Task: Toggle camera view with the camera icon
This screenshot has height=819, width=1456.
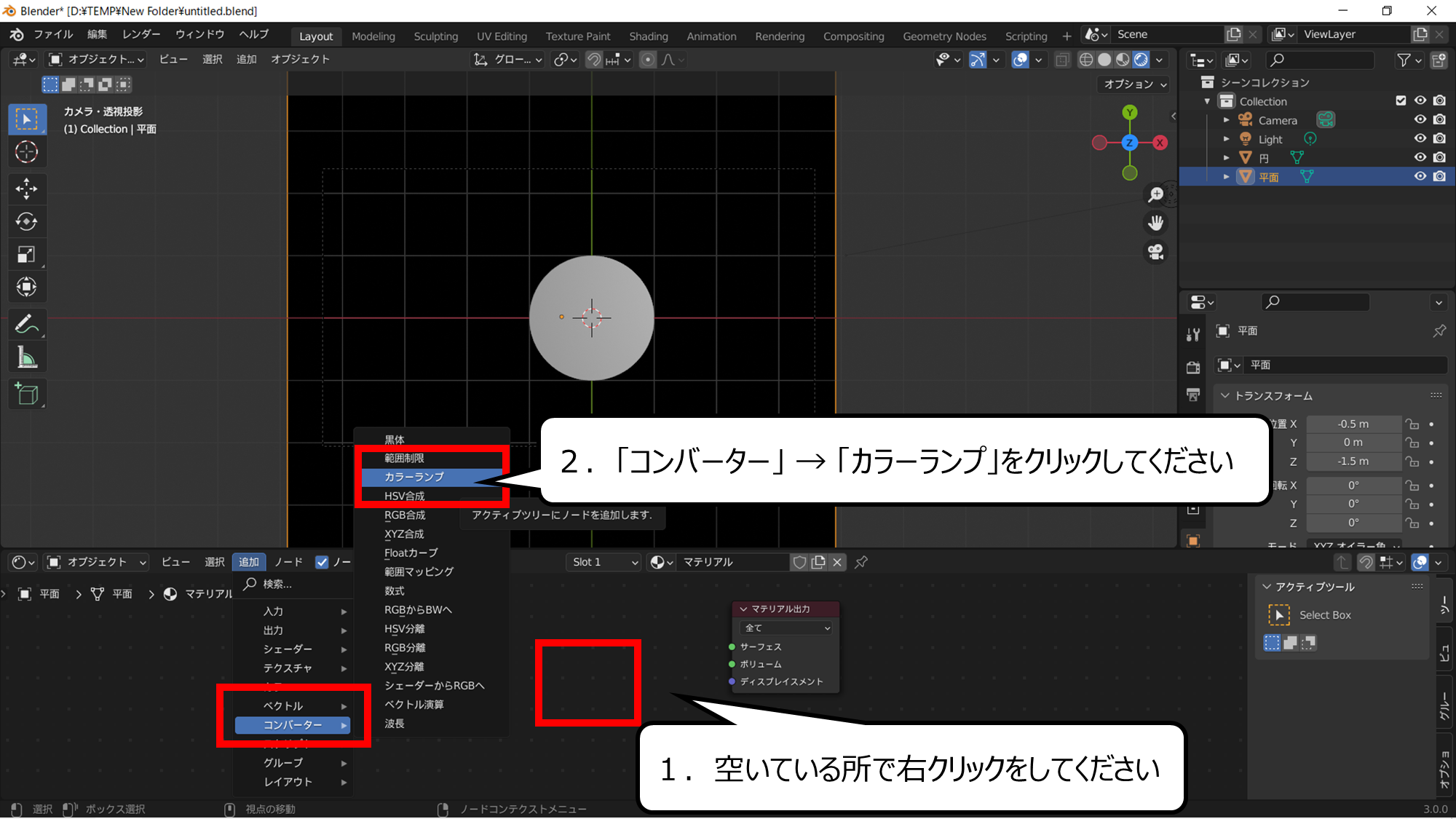Action: coord(1155,252)
